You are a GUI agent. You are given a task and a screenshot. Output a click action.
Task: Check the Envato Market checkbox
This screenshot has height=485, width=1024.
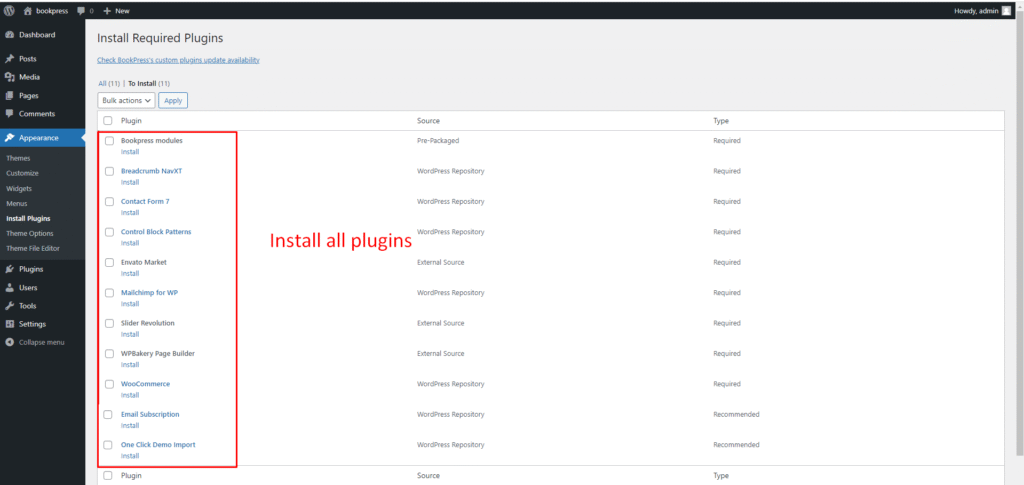click(x=109, y=262)
